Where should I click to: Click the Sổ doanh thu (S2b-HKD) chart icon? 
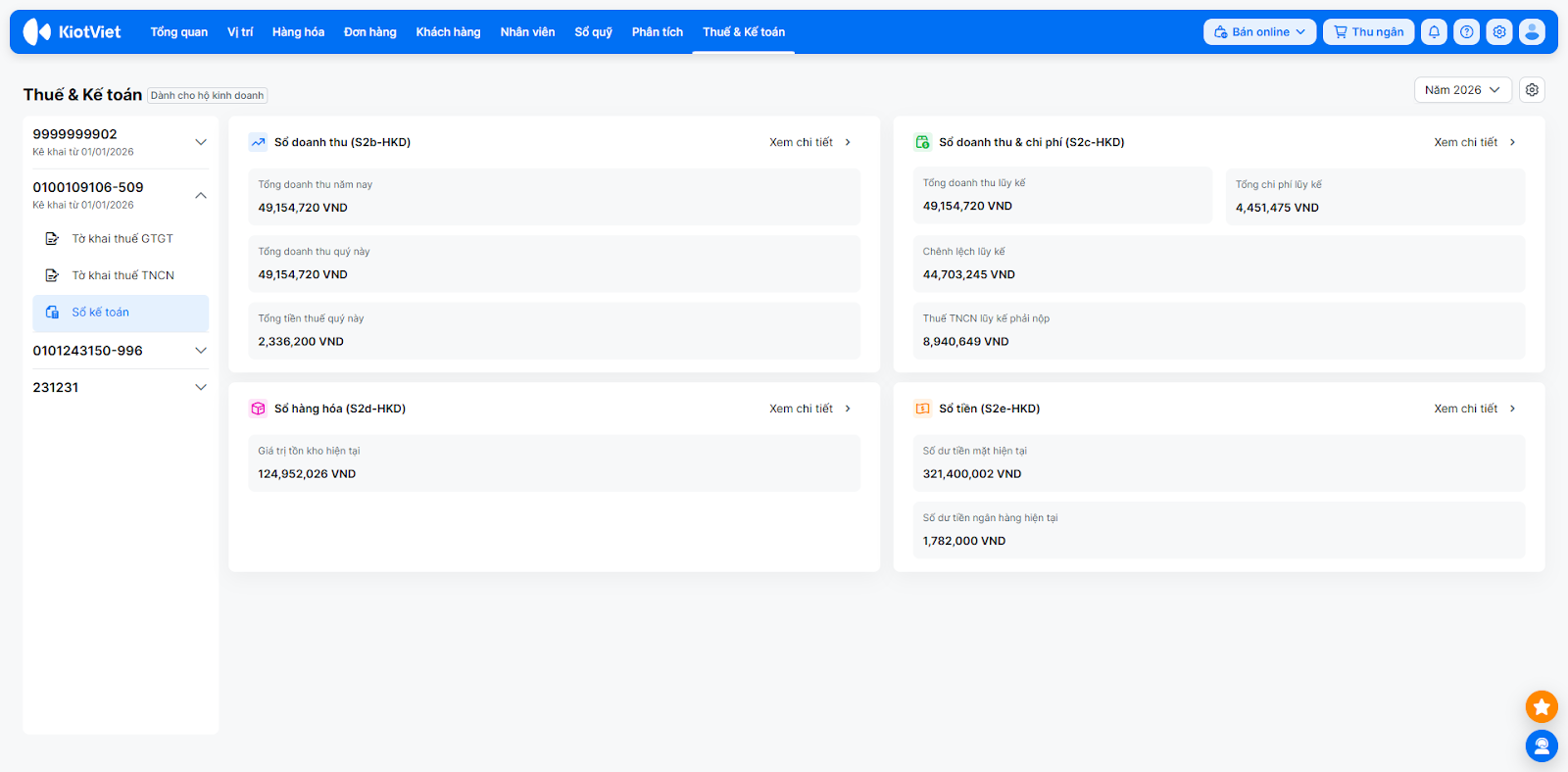click(x=258, y=142)
